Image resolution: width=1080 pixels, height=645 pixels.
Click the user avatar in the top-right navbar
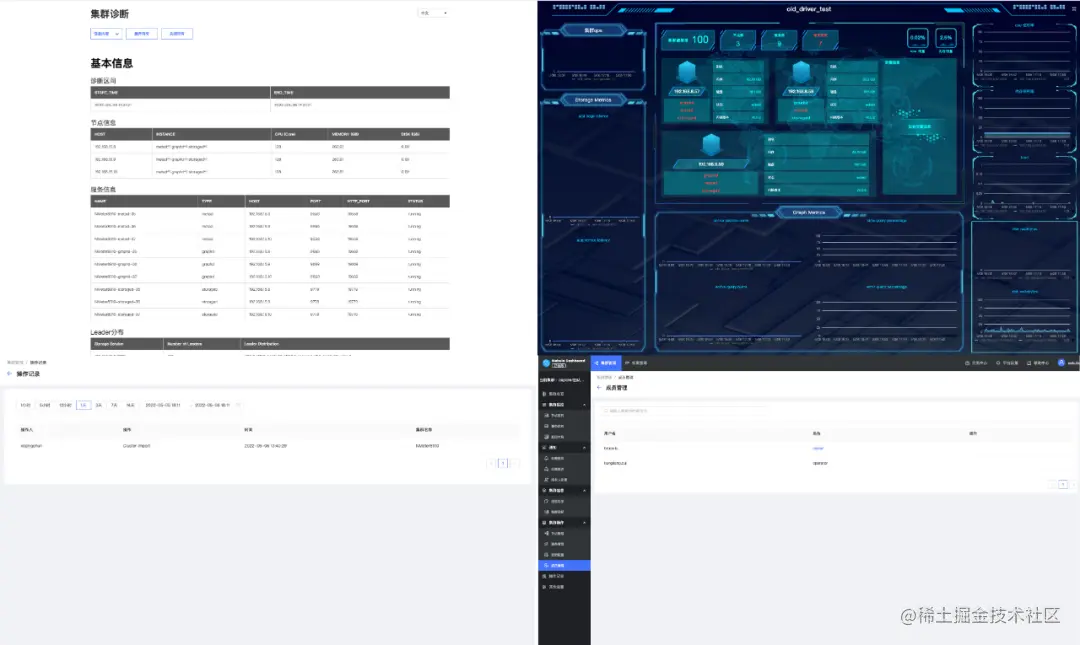1061,363
